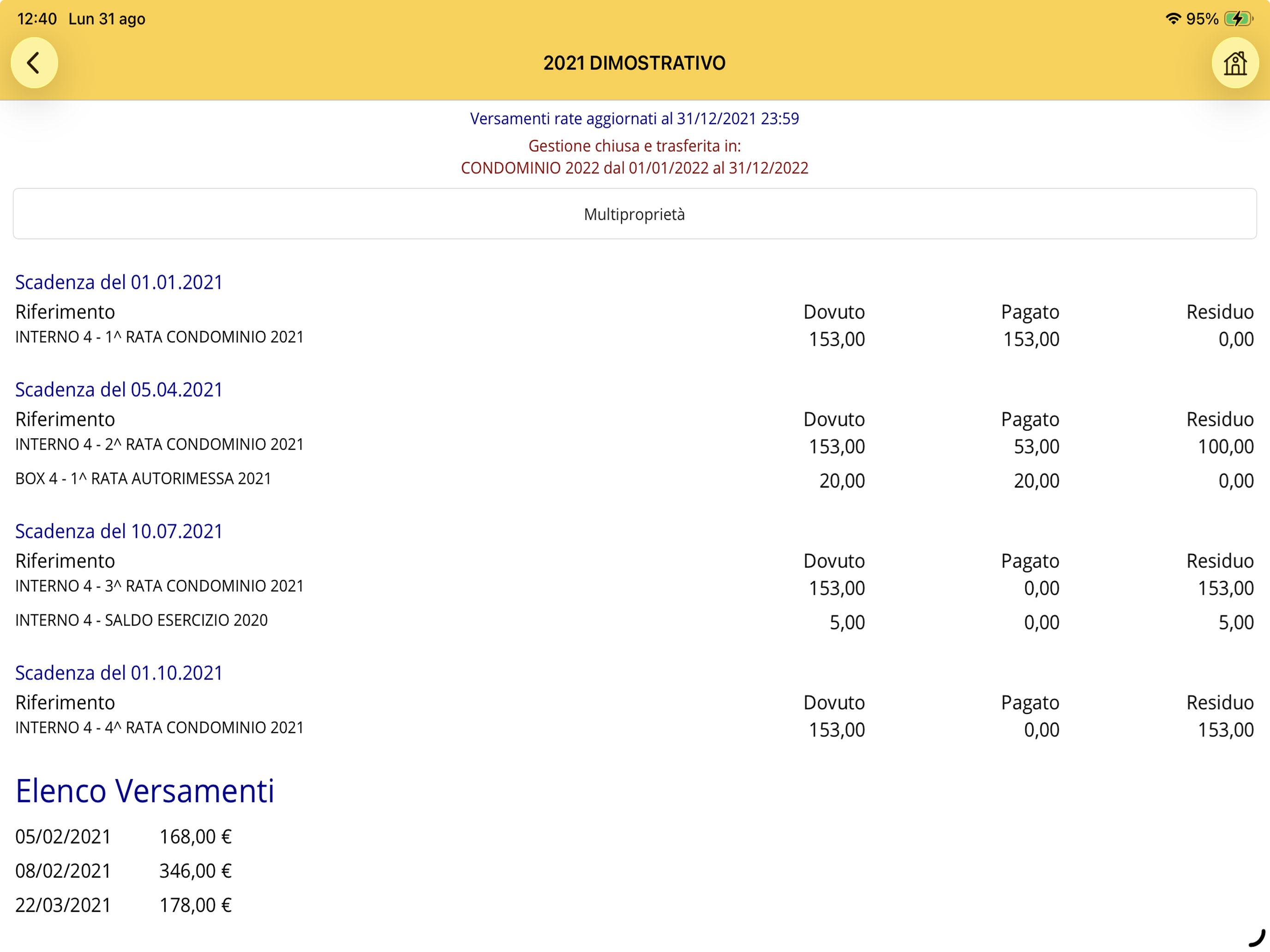
Task: Tap the 20,00 dovuto for BOX 4
Action: (x=842, y=481)
